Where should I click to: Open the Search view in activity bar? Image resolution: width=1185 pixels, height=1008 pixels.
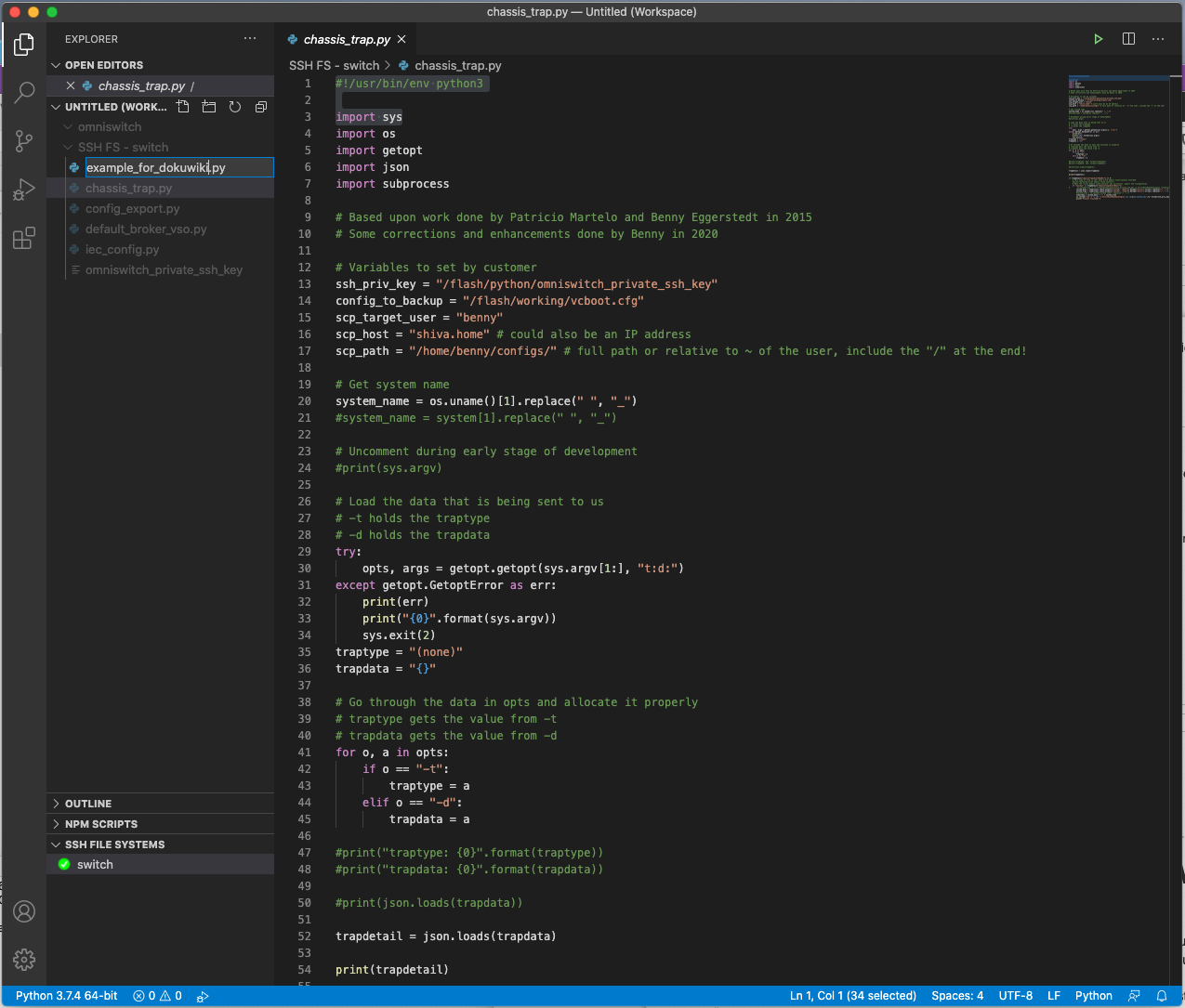(x=24, y=92)
